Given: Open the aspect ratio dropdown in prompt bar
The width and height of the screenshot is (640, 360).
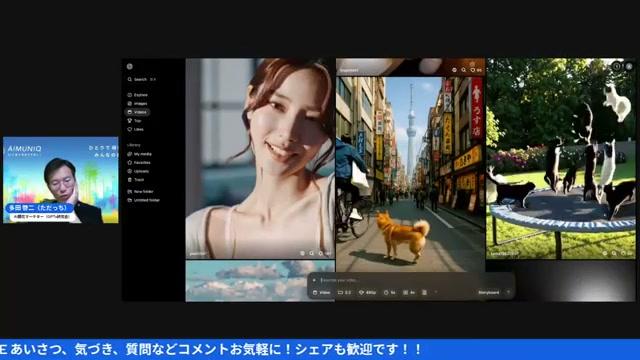Looking at the screenshot, I should pyautogui.click(x=344, y=293).
